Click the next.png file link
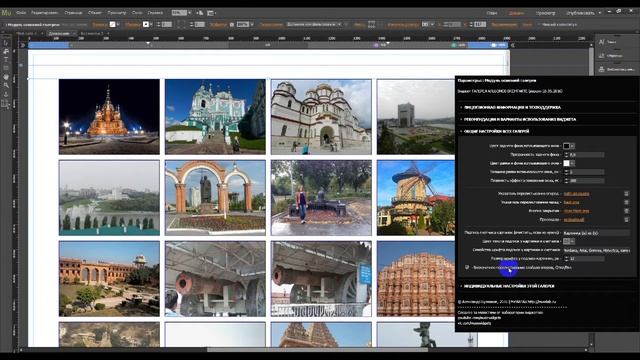640x360 pixels. click(576, 193)
